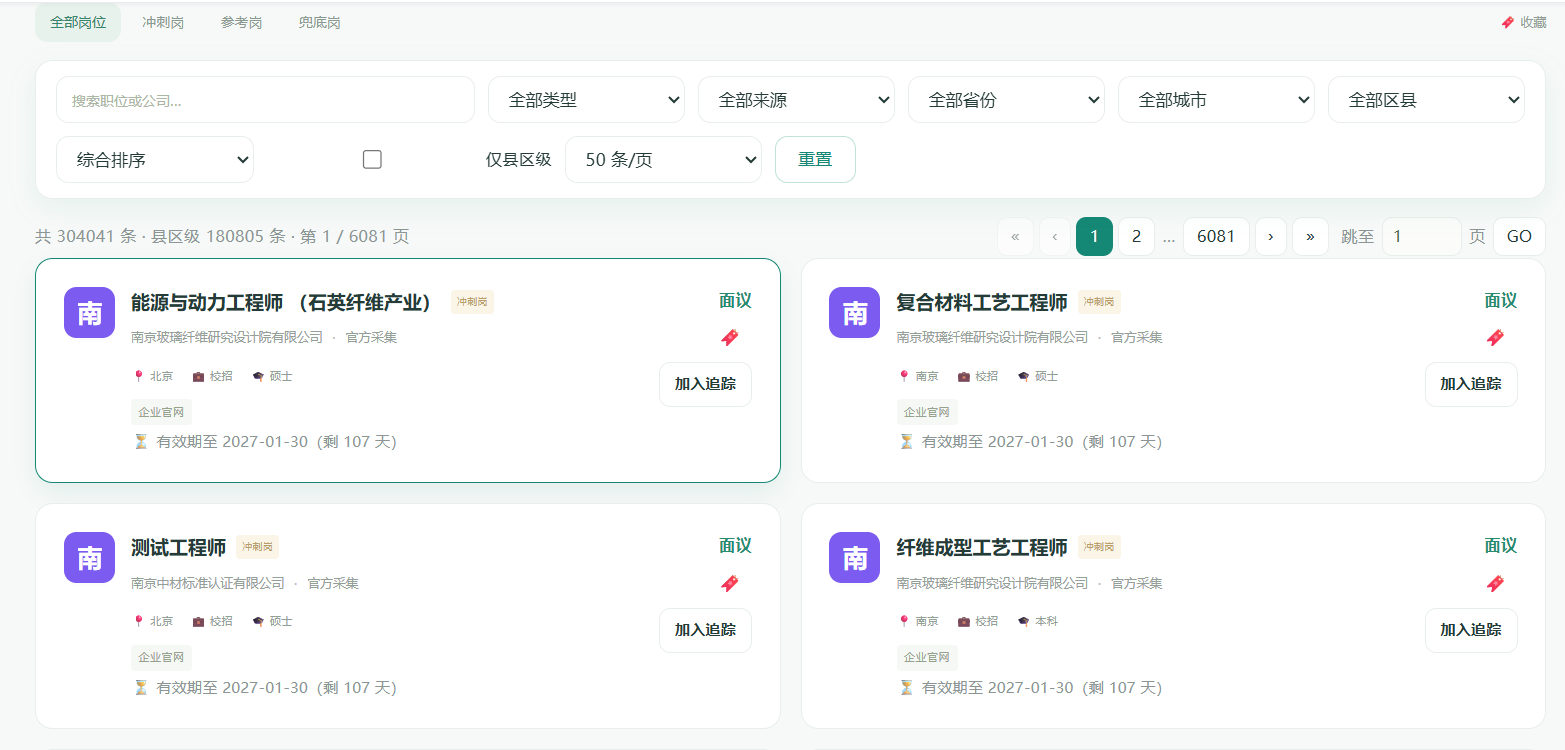Click the 南 avatar of 能源与动力工程师 job
Viewport: 1565px width, 750px height.
(89, 313)
